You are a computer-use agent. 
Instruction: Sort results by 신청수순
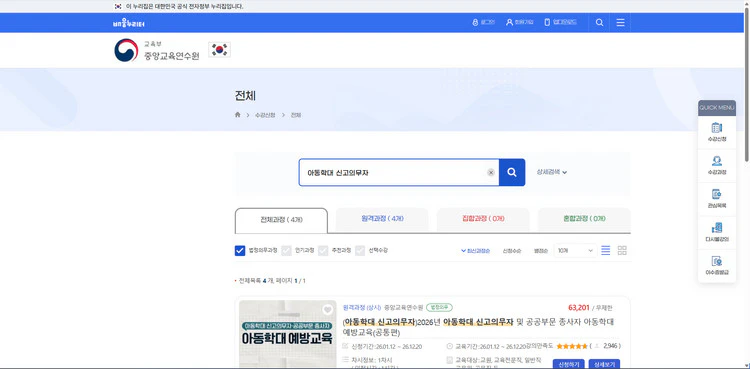tap(512, 250)
